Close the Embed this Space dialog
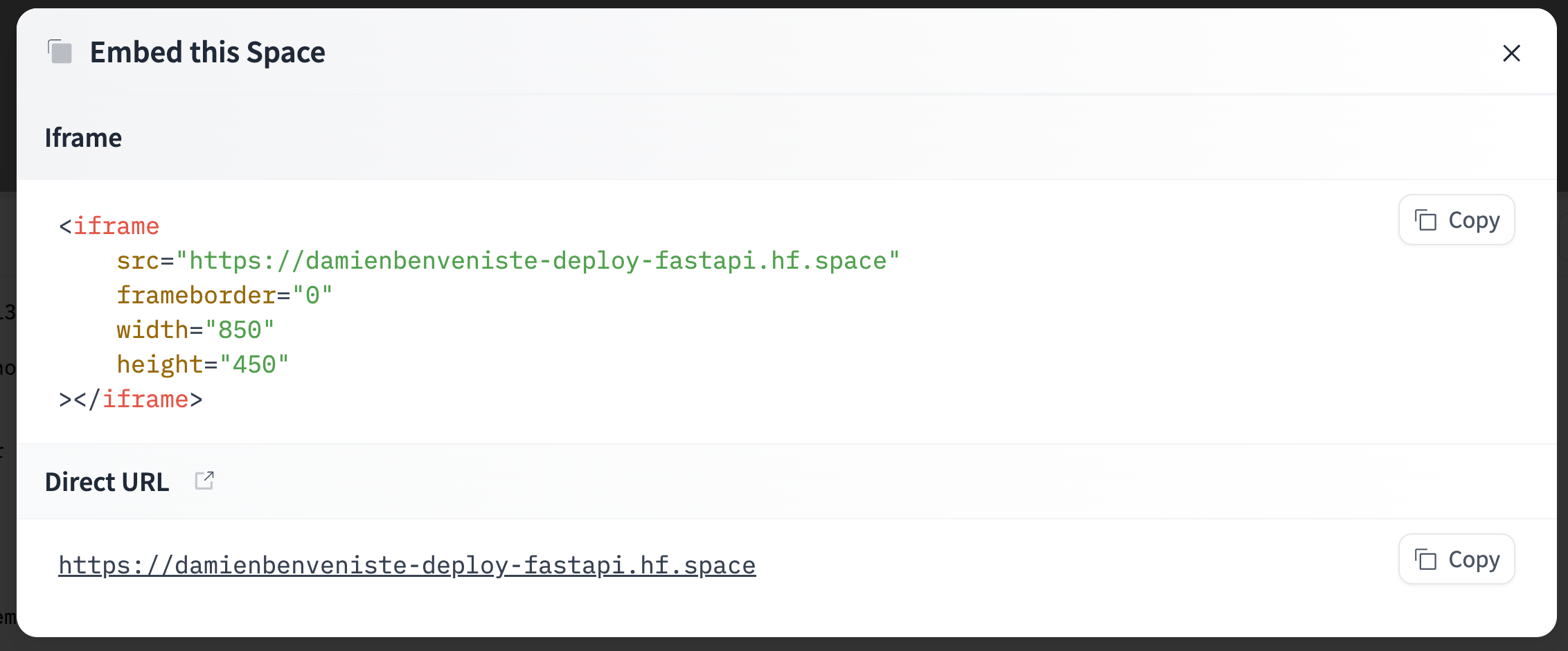This screenshot has height=651, width=1568. pos(1511,53)
